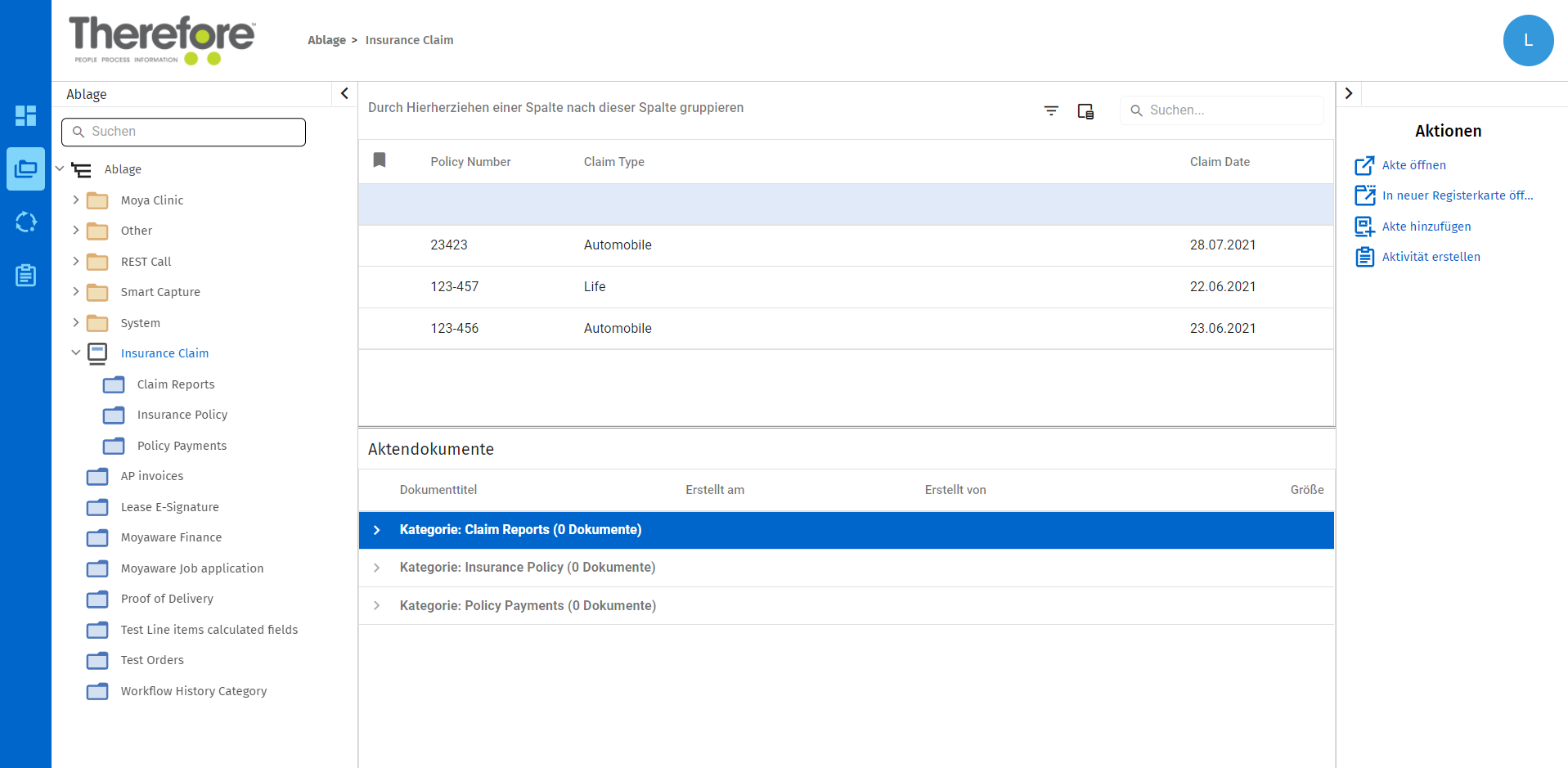Select the folder navigation icon in sidebar

25,168
